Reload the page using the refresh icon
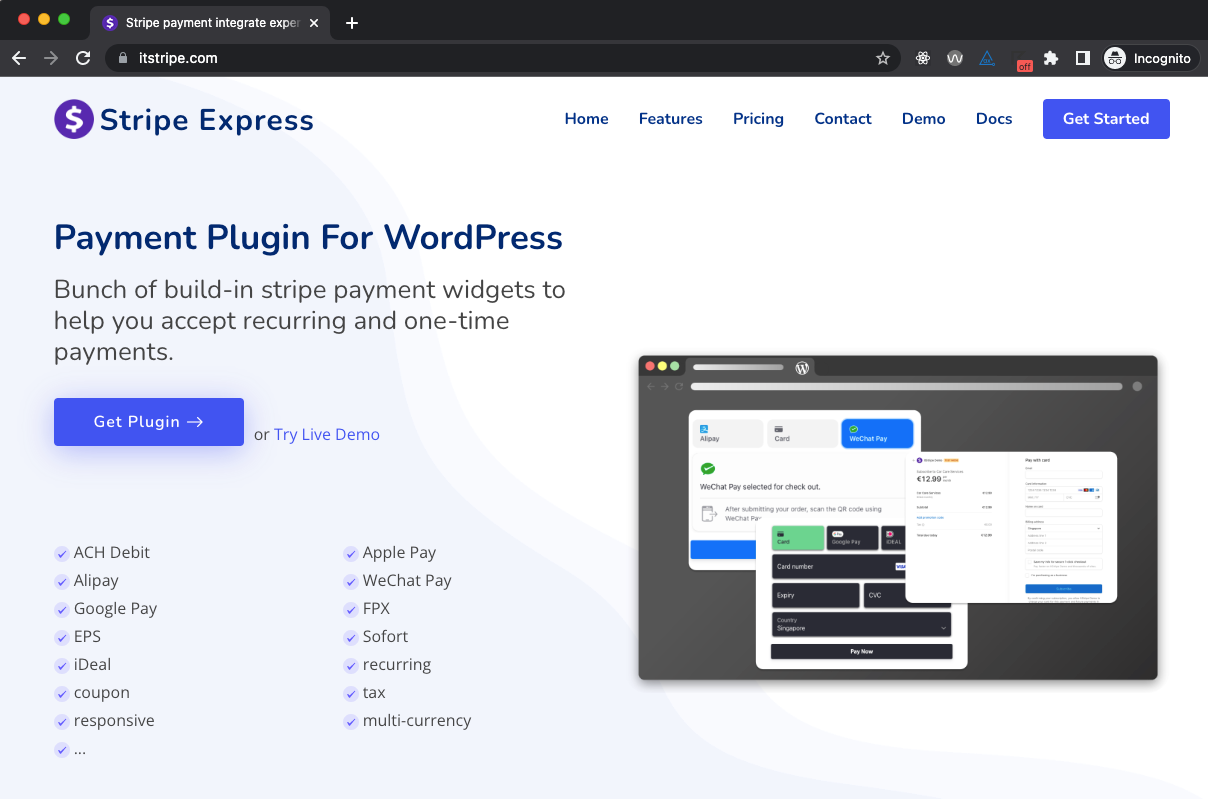The height and width of the screenshot is (799, 1208). point(83,58)
